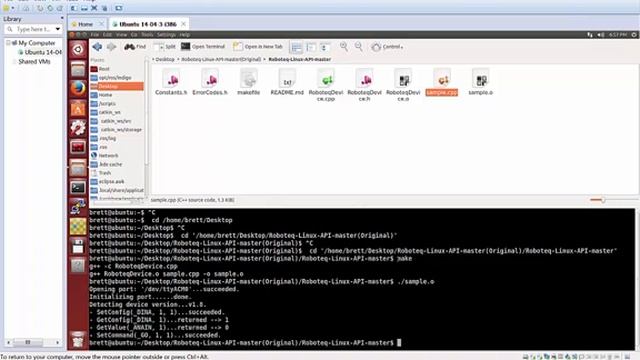Open Trash at launcher bottom
Screen dimensions: 640x360
click(78, 339)
